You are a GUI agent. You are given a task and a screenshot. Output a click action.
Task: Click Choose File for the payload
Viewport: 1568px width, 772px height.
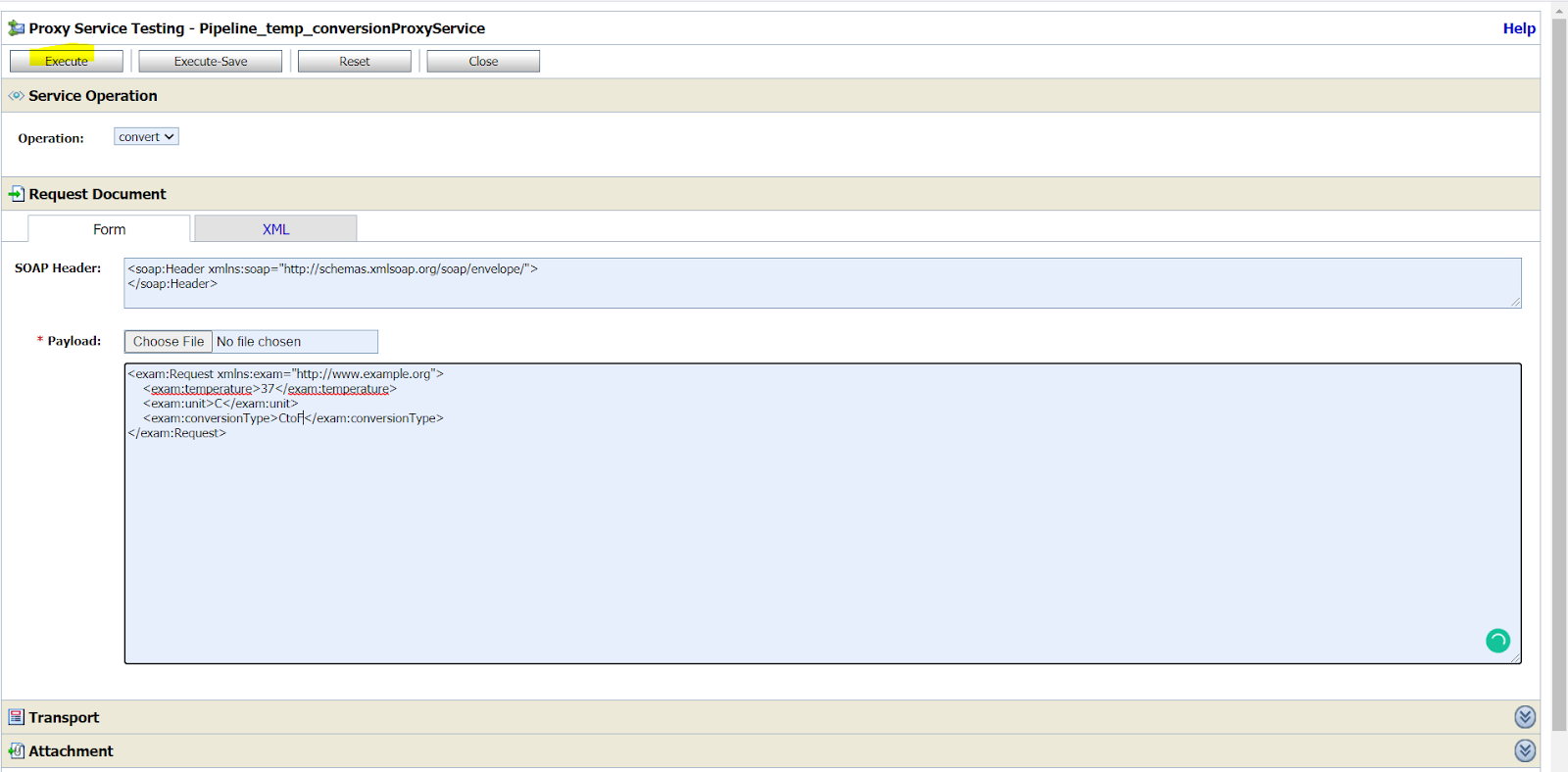169,342
